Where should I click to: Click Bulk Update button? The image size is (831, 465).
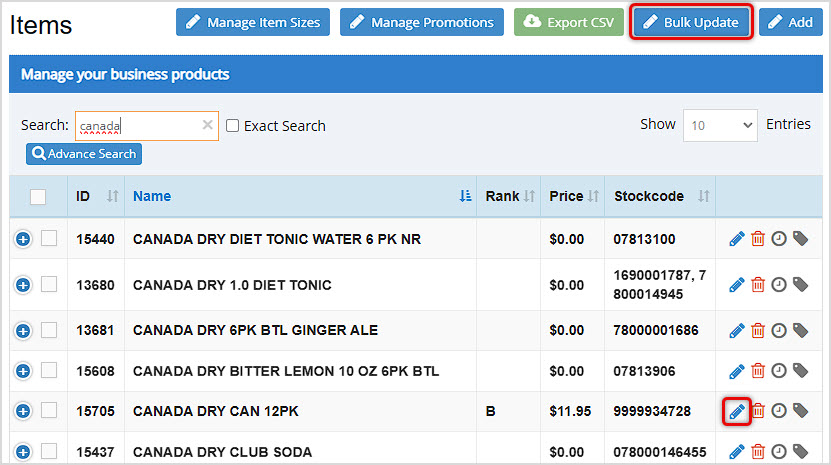691,22
